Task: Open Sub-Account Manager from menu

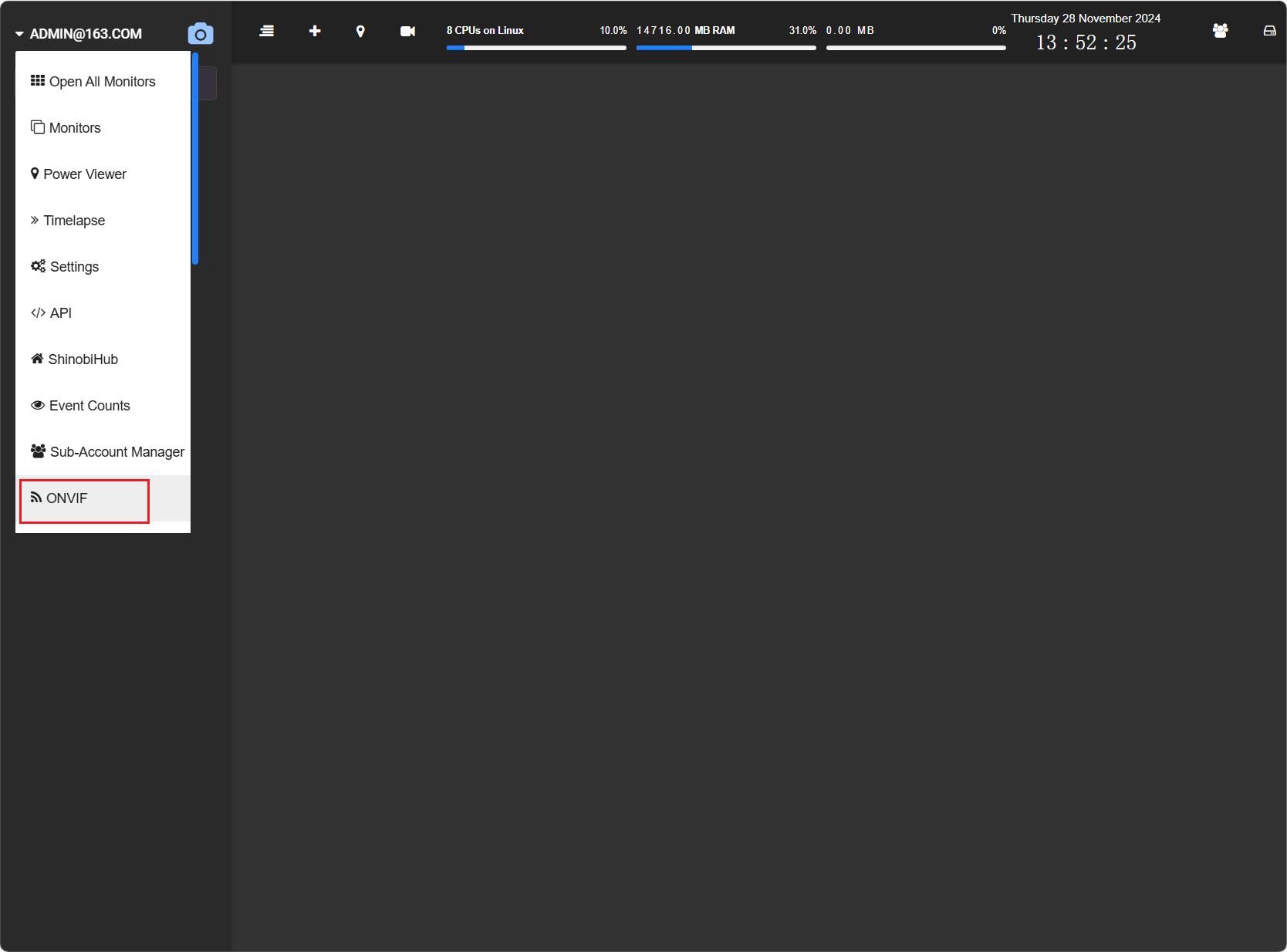Action: click(103, 452)
